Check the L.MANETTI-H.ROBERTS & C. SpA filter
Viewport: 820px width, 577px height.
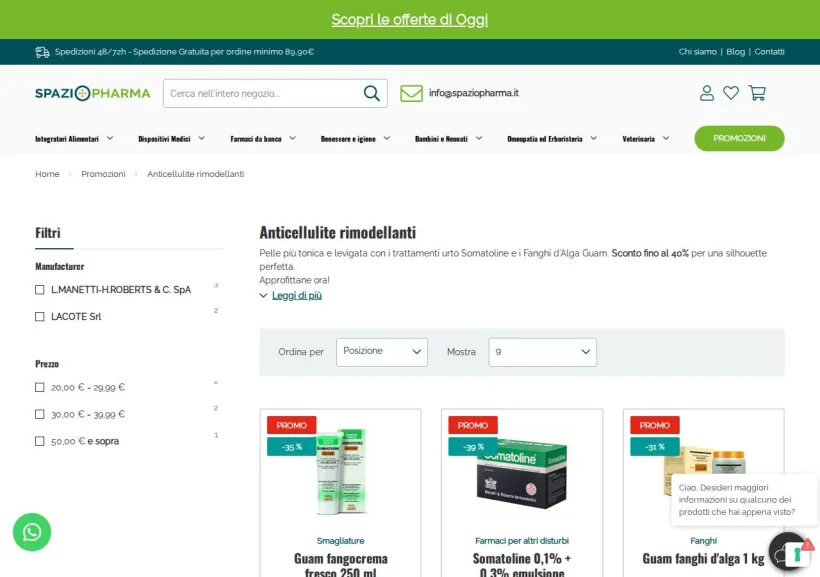[40, 290]
